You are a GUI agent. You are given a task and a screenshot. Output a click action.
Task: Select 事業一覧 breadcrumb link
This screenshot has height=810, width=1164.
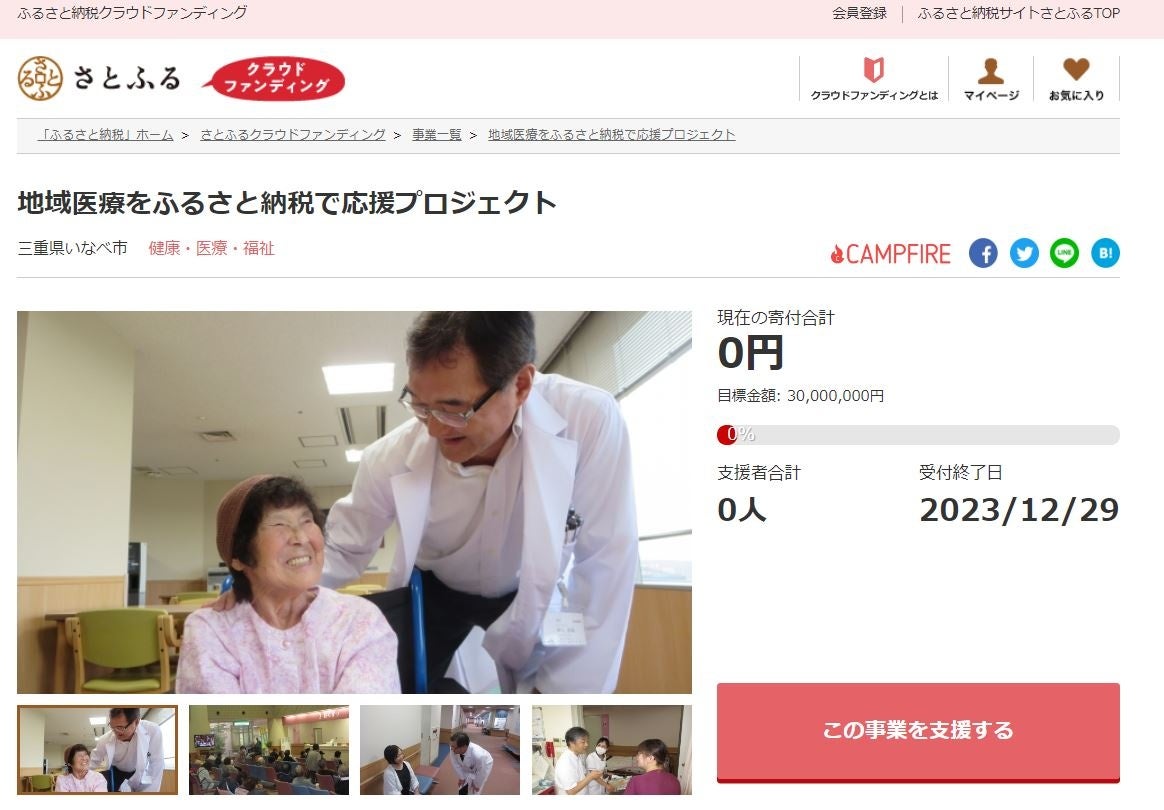(x=436, y=134)
